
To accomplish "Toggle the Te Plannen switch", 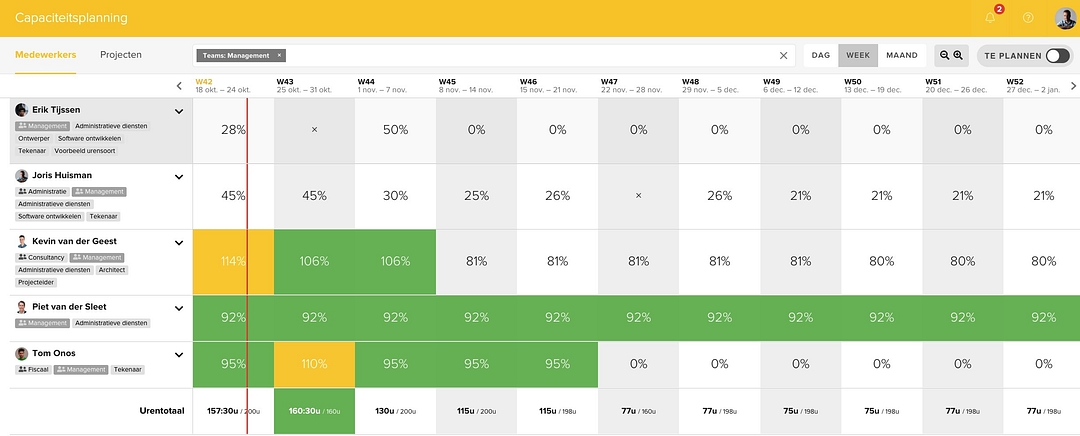I will tap(1056, 56).
